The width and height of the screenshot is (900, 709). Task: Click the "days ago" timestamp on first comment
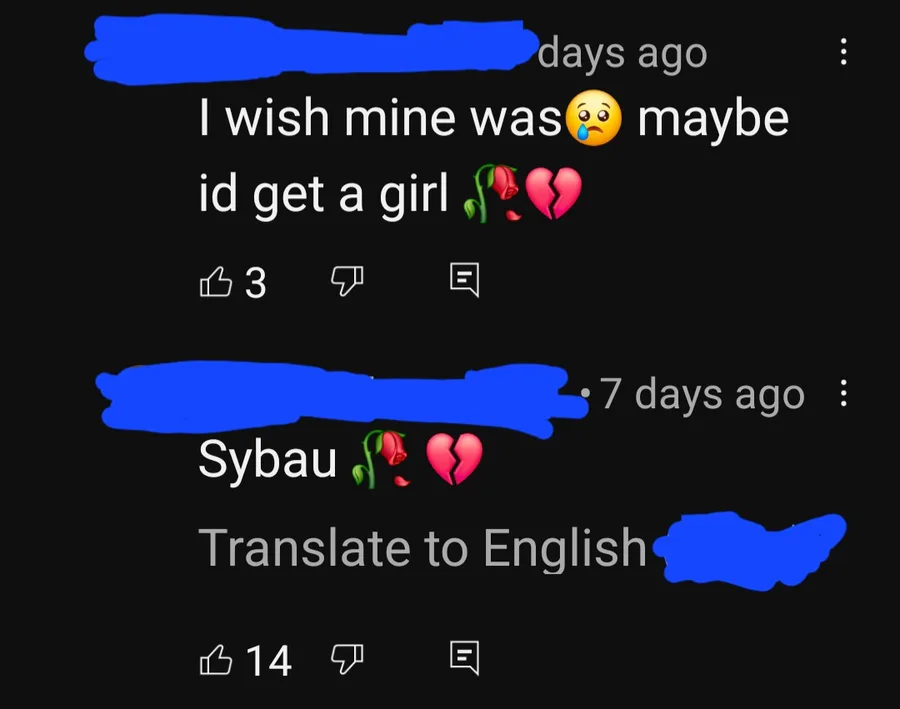pyautogui.click(x=623, y=55)
